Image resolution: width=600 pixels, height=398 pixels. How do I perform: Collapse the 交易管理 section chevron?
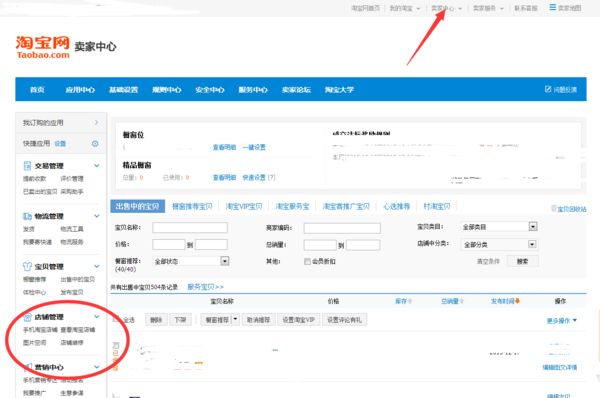(x=97, y=165)
